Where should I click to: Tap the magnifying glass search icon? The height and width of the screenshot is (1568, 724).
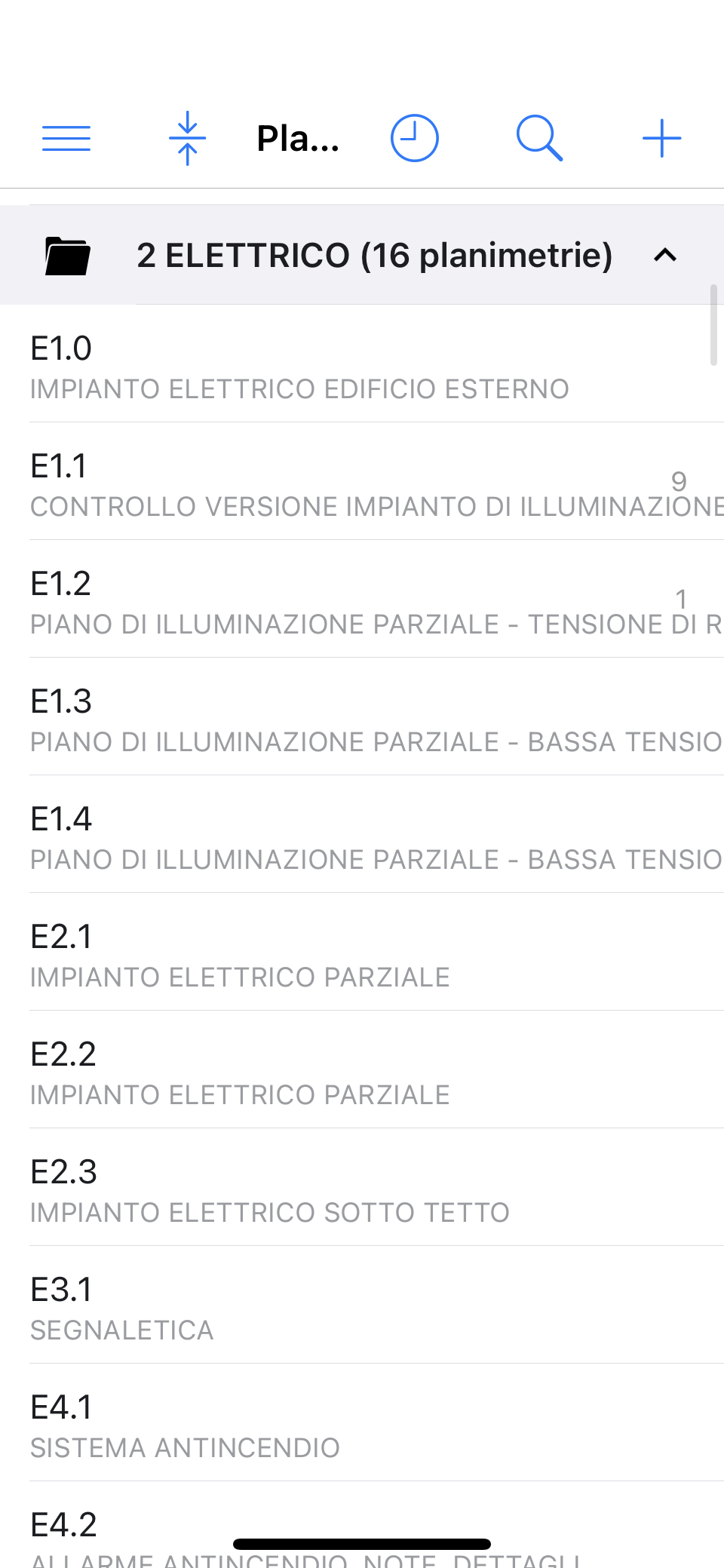coord(539,138)
